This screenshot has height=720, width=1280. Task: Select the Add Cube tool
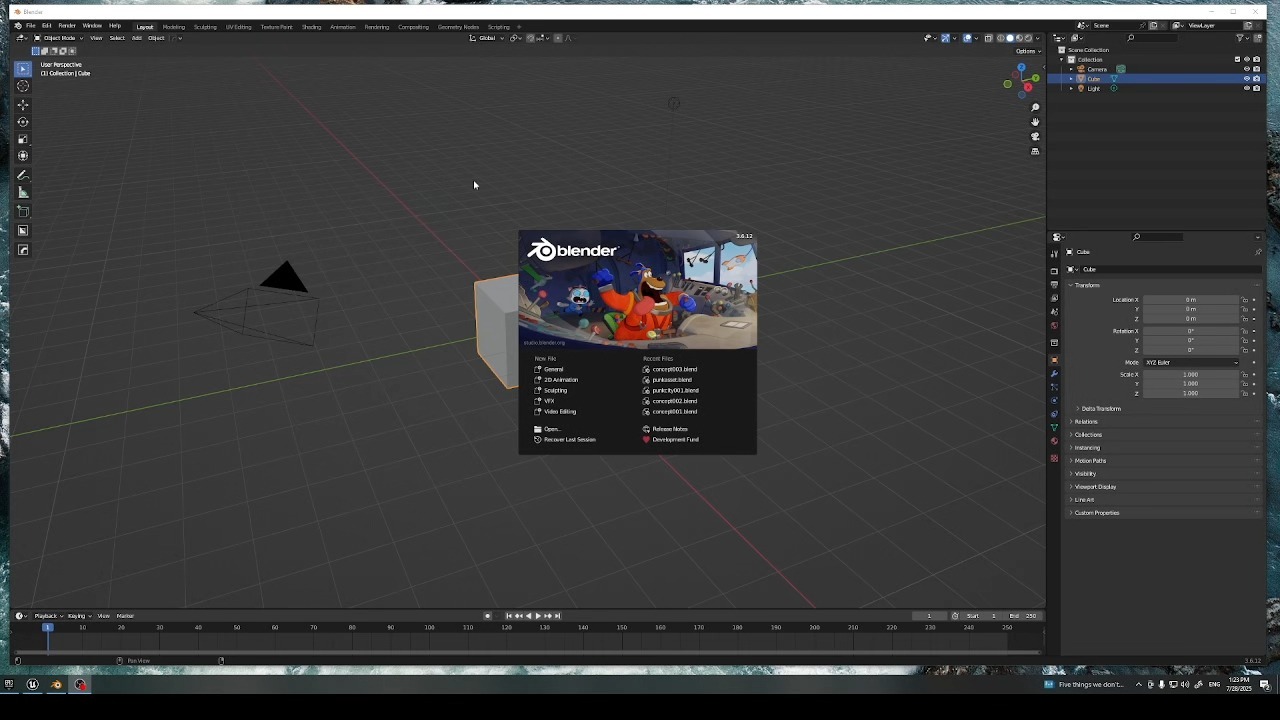[x=23, y=211]
